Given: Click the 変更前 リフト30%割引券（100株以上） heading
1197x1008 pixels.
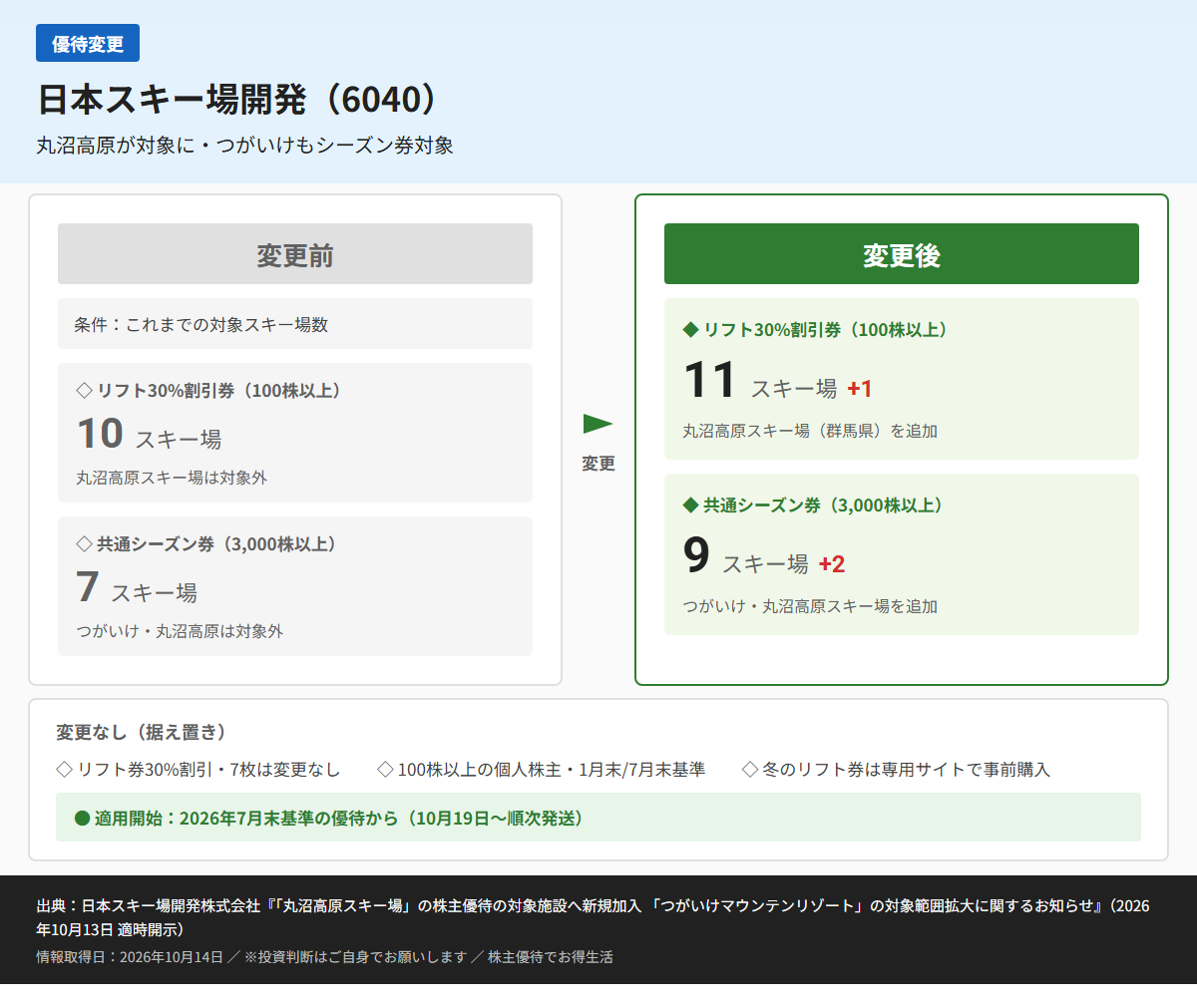Looking at the screenshot, I should coord(211,391).
